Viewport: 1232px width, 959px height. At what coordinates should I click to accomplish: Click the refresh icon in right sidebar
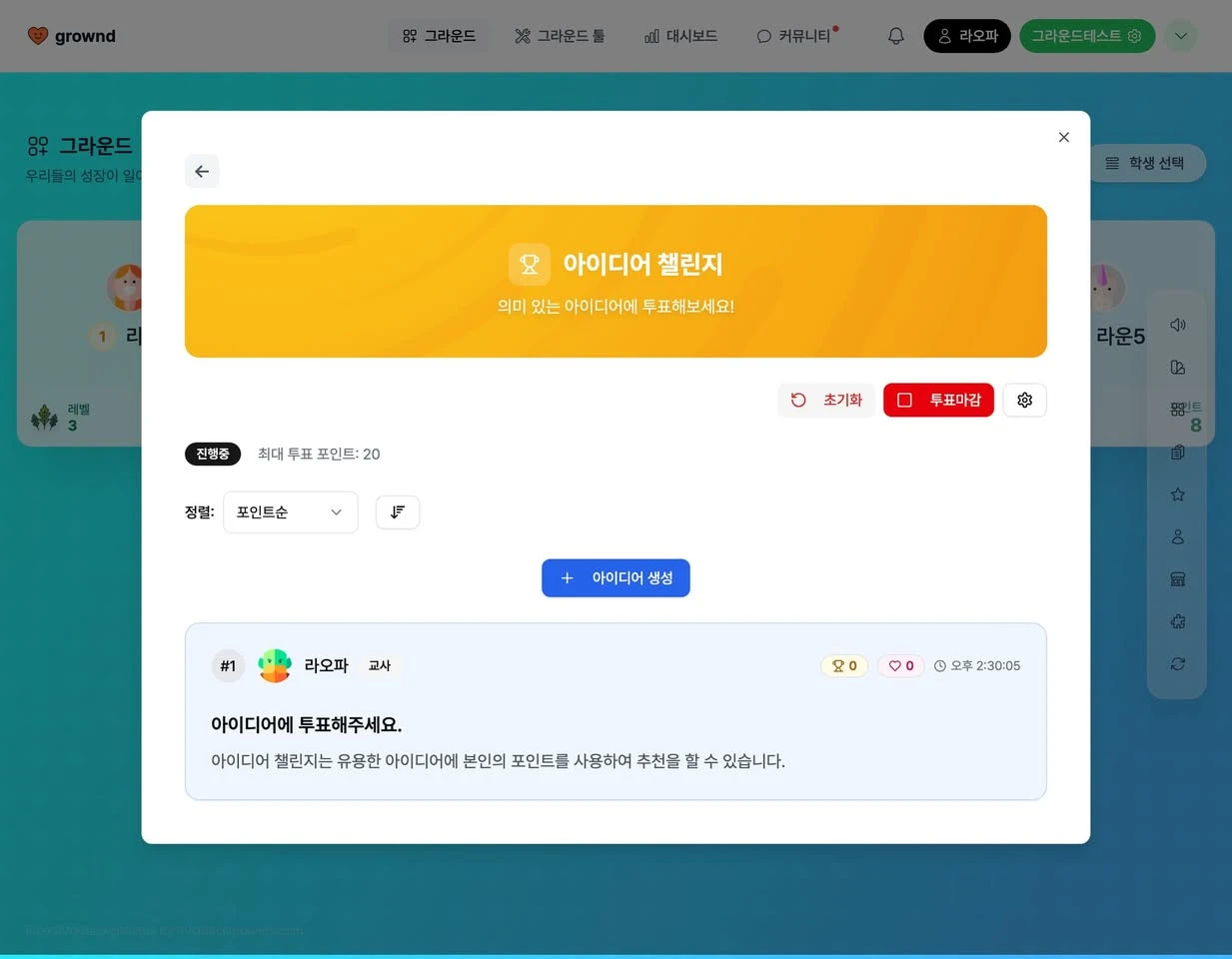point(1177,664)
